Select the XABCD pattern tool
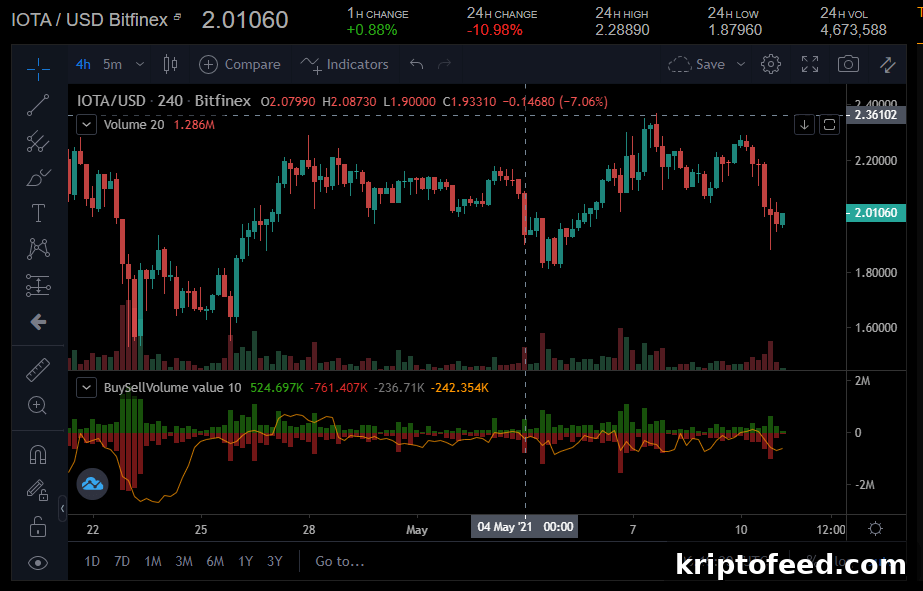The image size is (923, 591). 38,248
